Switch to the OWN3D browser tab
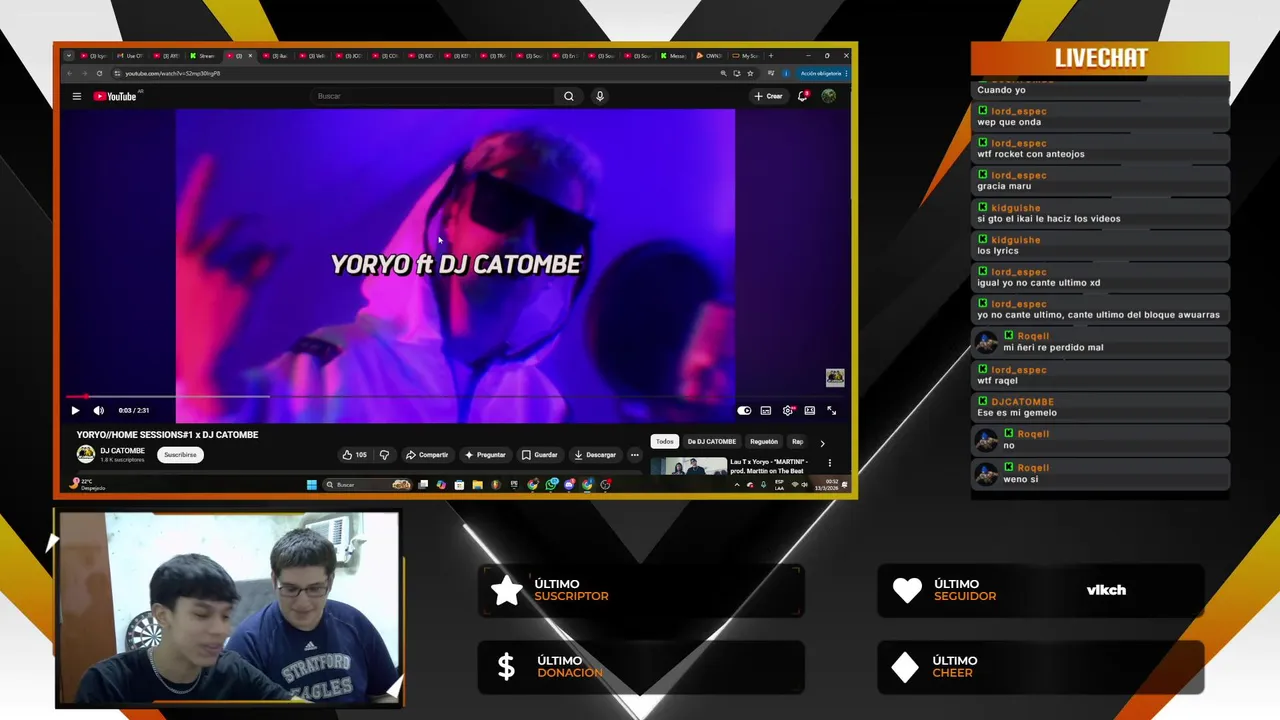 coord(709,56)
